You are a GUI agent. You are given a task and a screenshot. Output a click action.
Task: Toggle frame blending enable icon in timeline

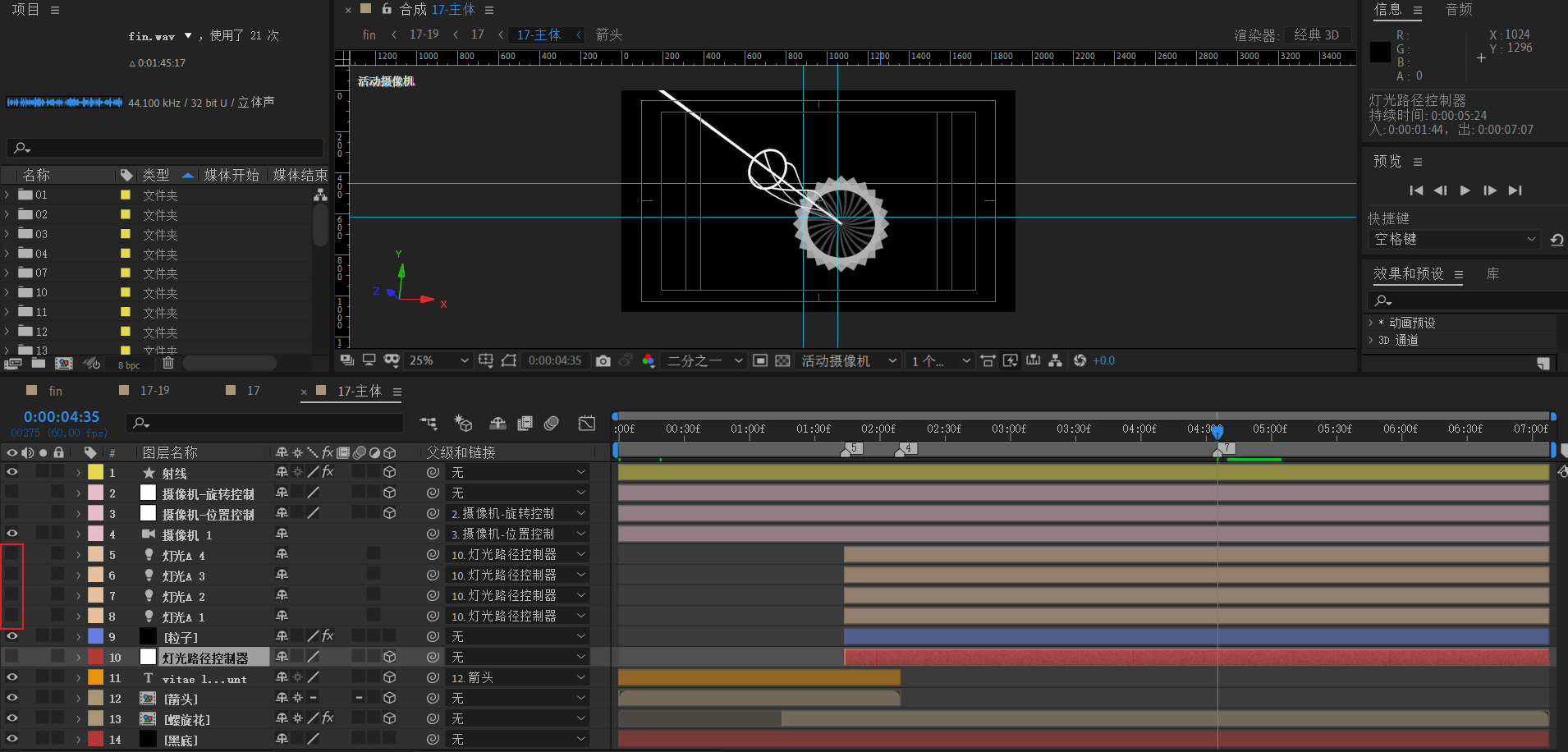[525, 423]
